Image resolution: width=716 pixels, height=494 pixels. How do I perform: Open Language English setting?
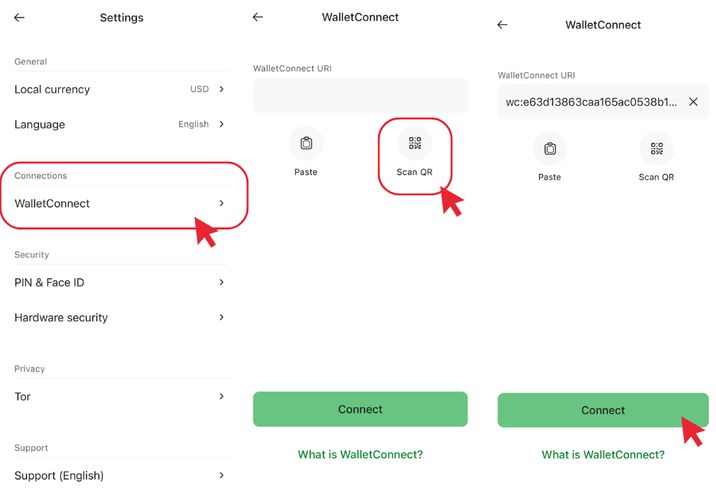click(x=120, y=124)
